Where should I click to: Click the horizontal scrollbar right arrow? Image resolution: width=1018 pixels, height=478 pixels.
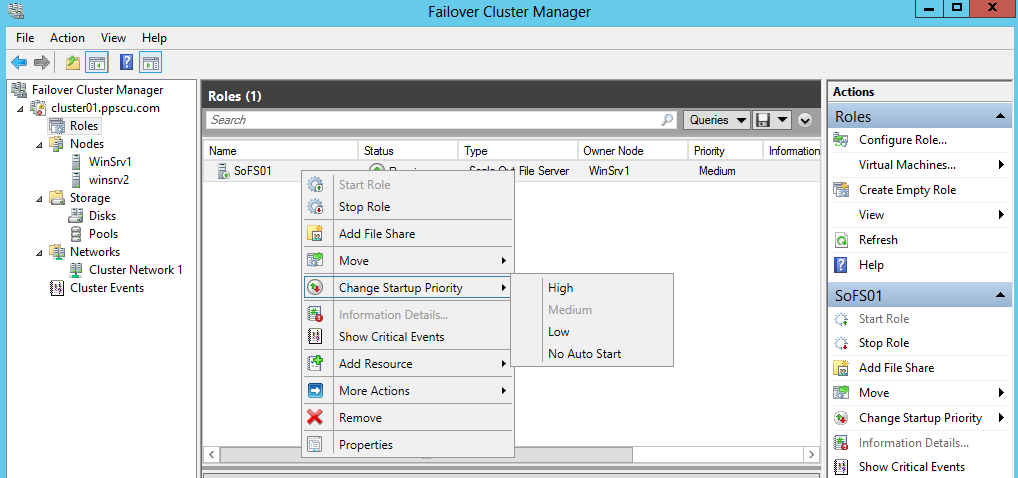click(811, 454)
